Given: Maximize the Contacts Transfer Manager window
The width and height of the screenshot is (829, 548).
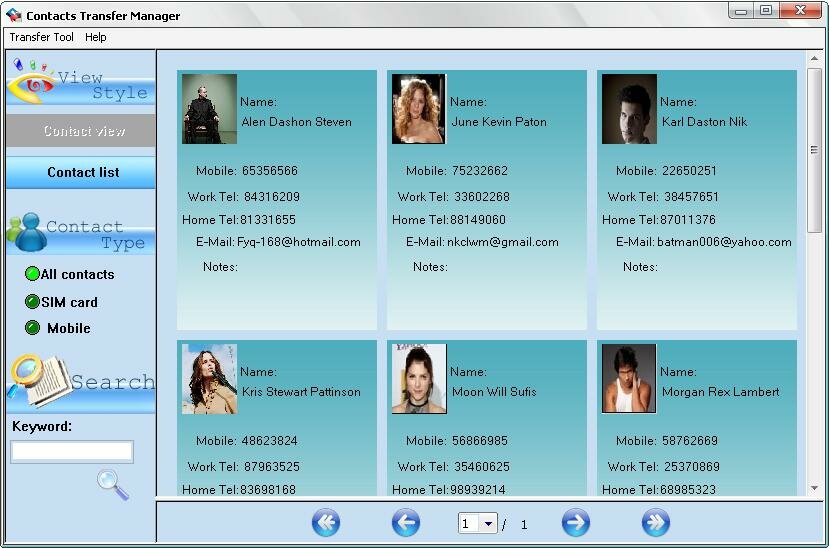Looking at the screenshot, I should click(x=766, y=11).
